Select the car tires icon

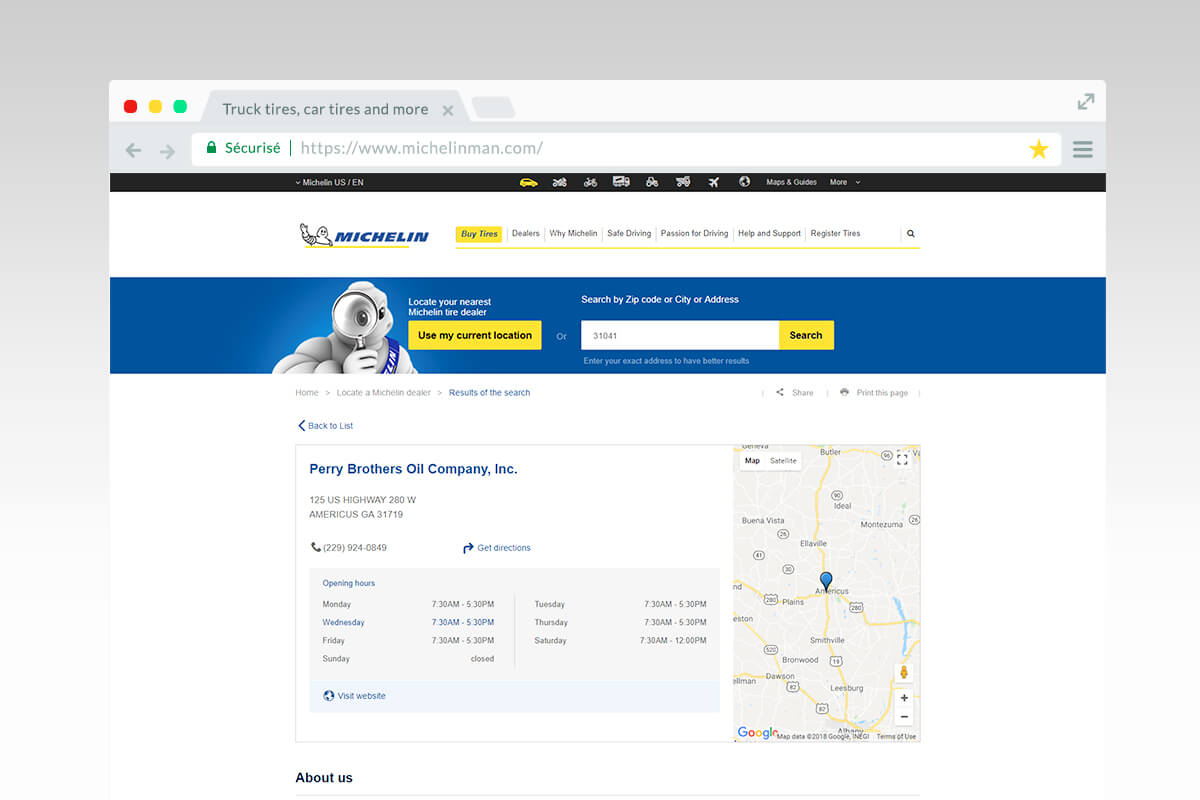pos(528,182)
